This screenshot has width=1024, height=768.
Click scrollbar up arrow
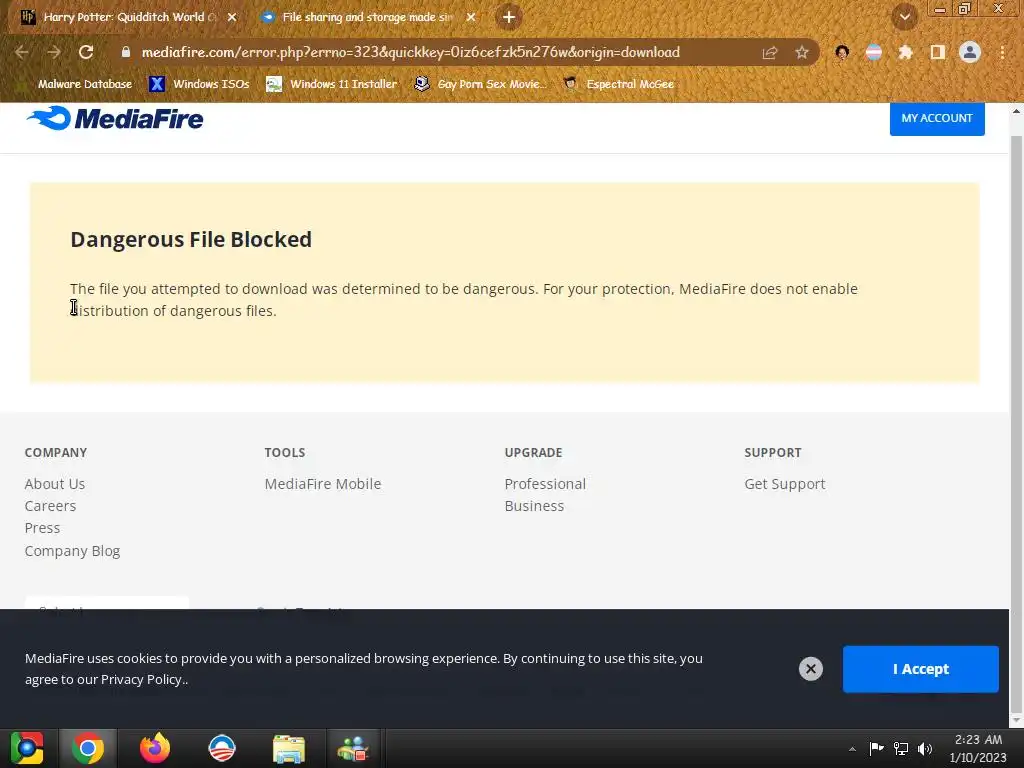[x=1016, y=111]
